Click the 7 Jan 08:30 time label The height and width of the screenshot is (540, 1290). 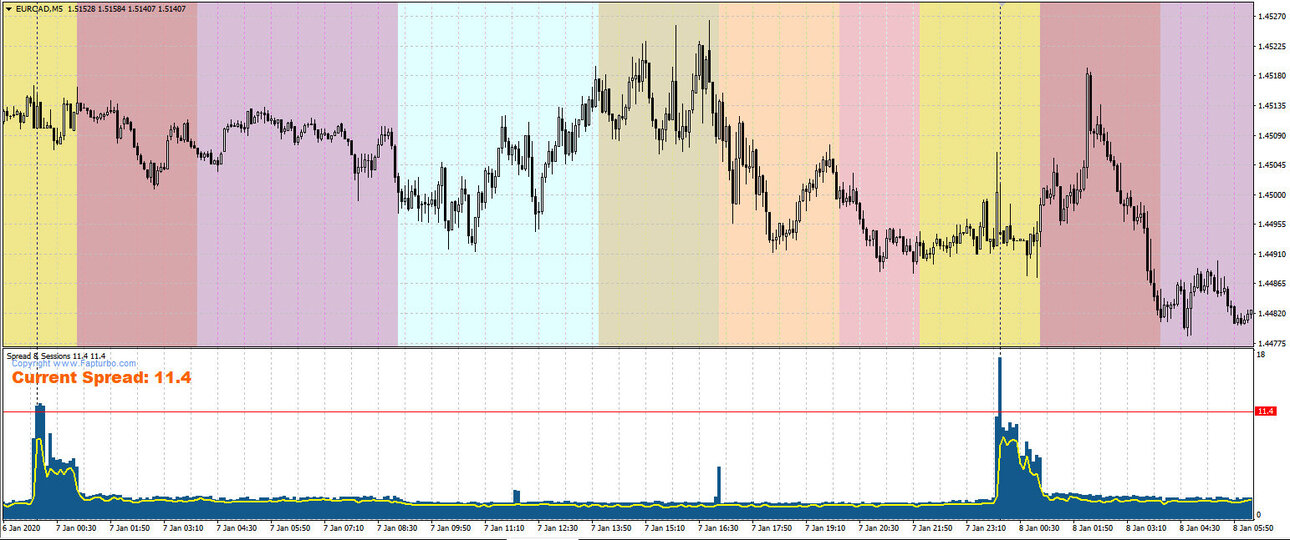click(397, 528)
